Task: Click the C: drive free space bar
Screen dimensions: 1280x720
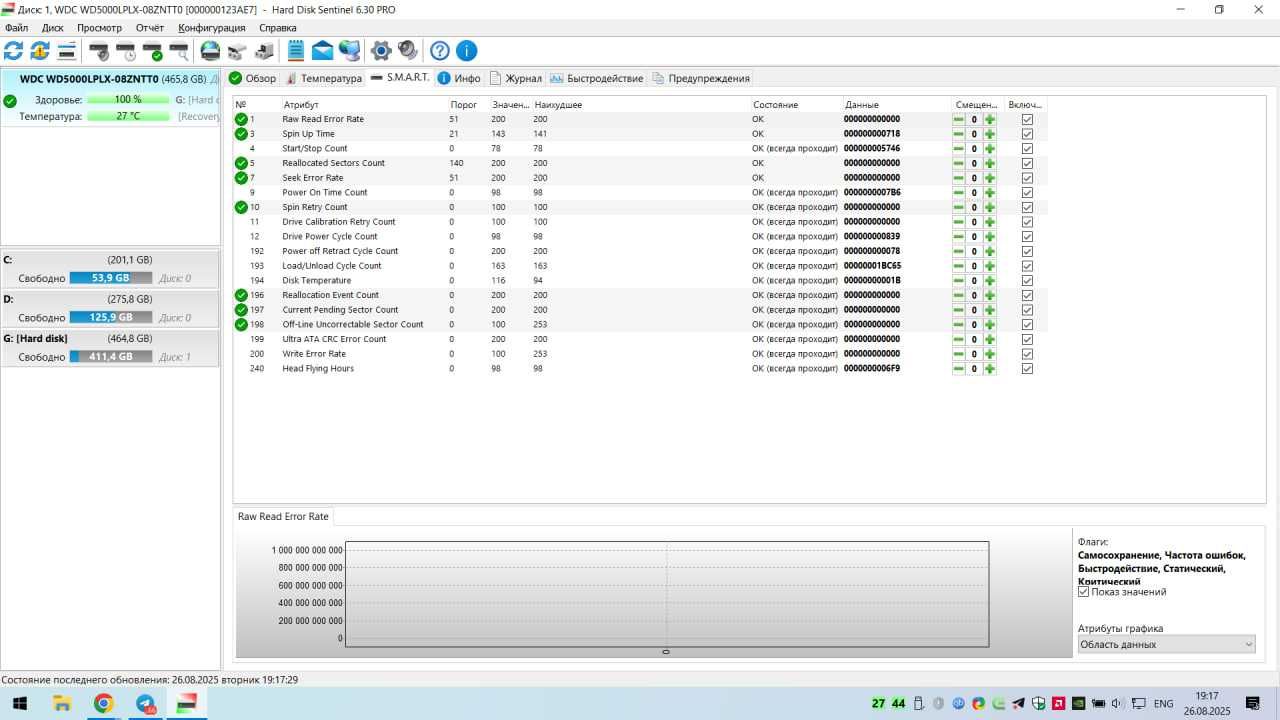Action: tap(110, 278)
